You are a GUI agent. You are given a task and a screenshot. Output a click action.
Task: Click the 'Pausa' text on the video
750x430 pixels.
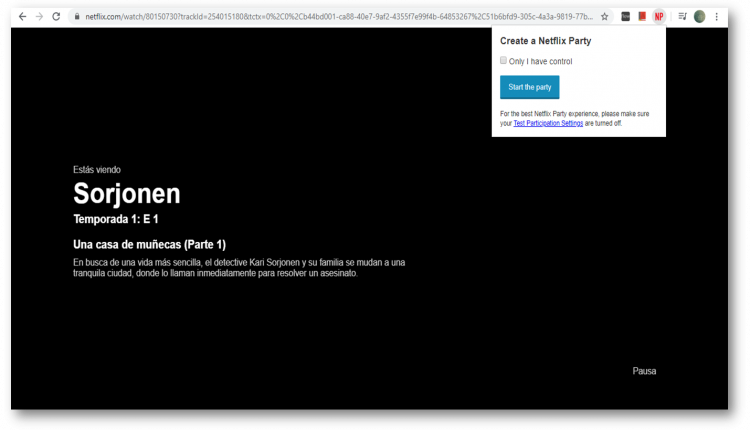pos(644,371)
